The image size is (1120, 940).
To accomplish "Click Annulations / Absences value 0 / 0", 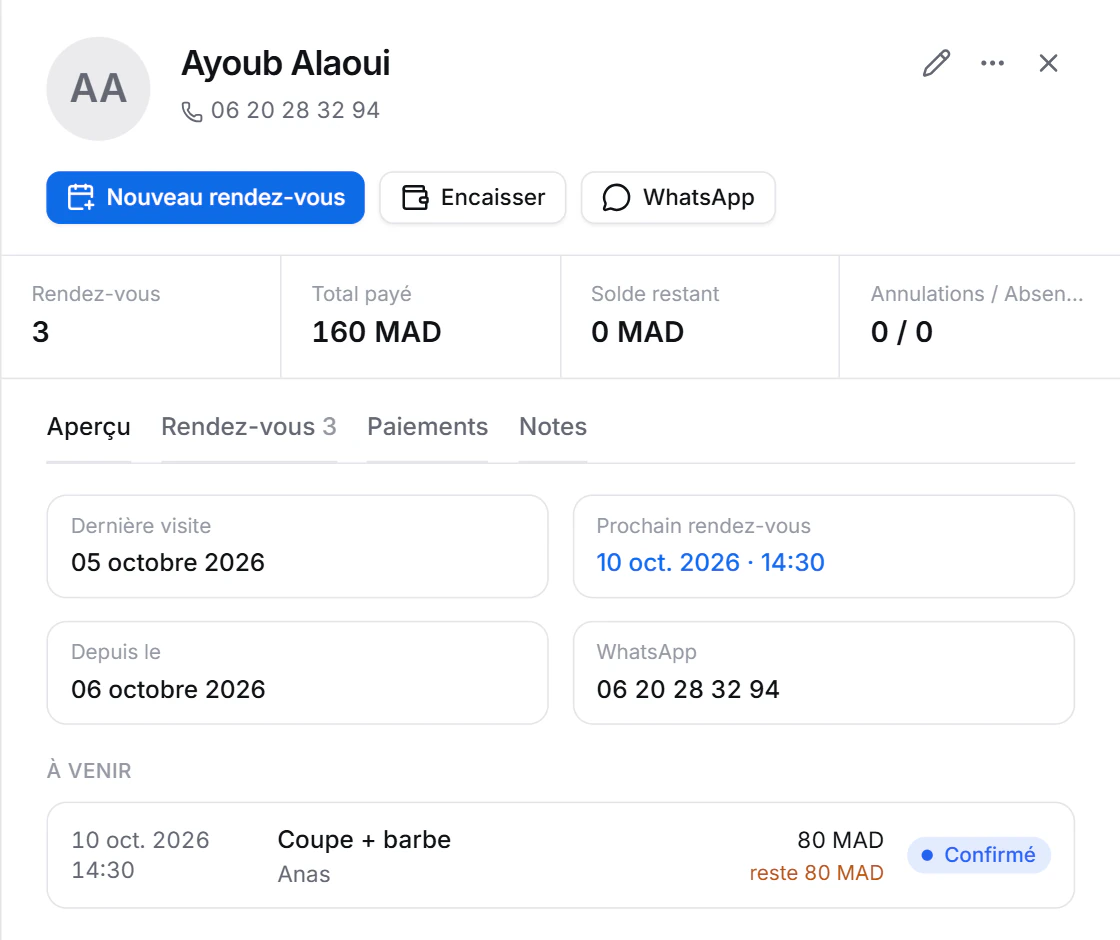I will pos(901,331).
